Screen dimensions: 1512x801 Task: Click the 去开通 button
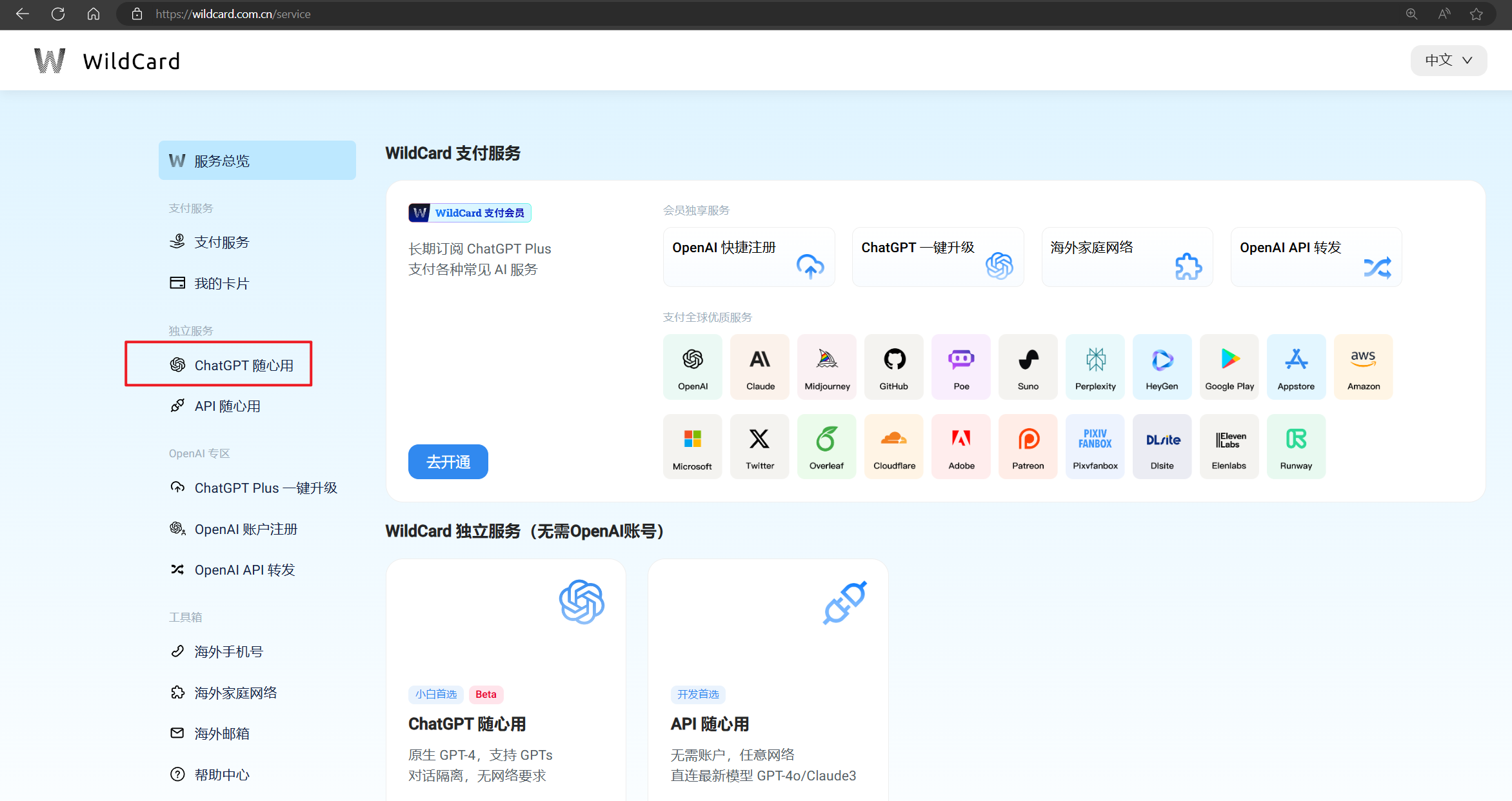448,460
